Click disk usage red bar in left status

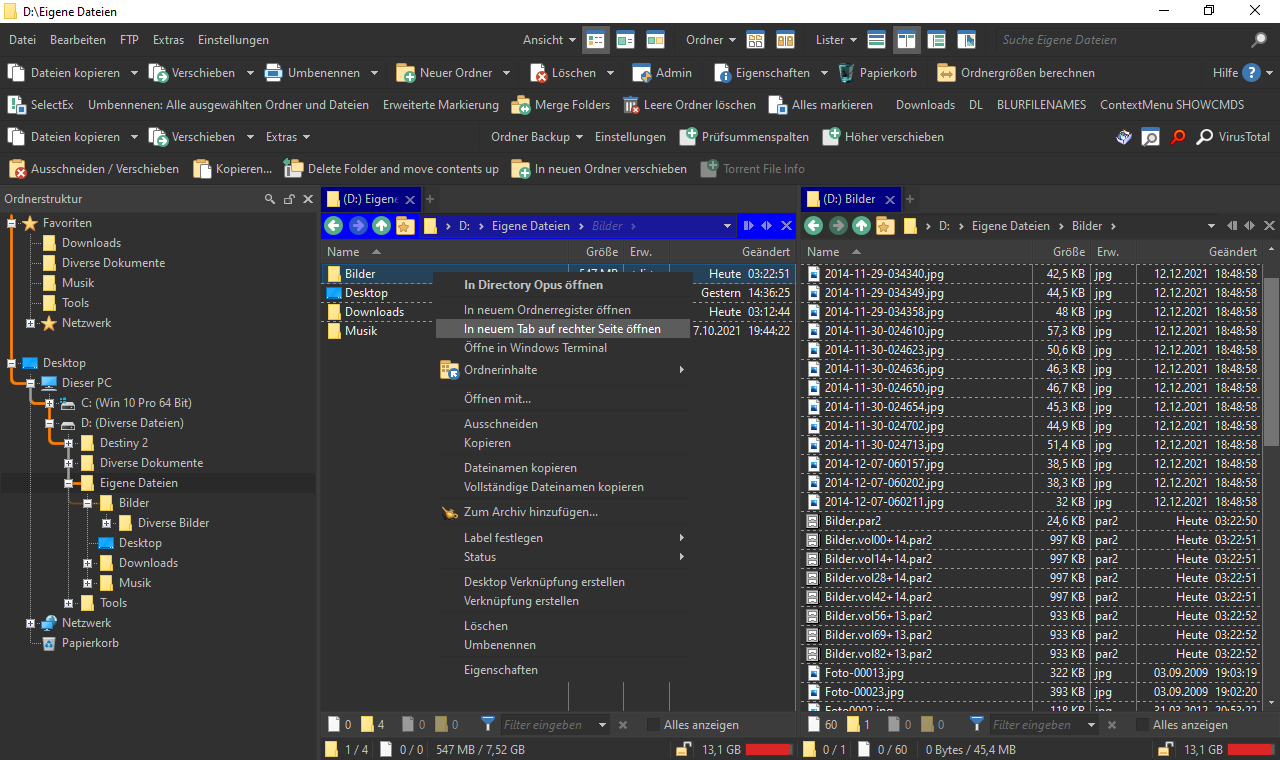pyautogui.click(x=769, y=749)
